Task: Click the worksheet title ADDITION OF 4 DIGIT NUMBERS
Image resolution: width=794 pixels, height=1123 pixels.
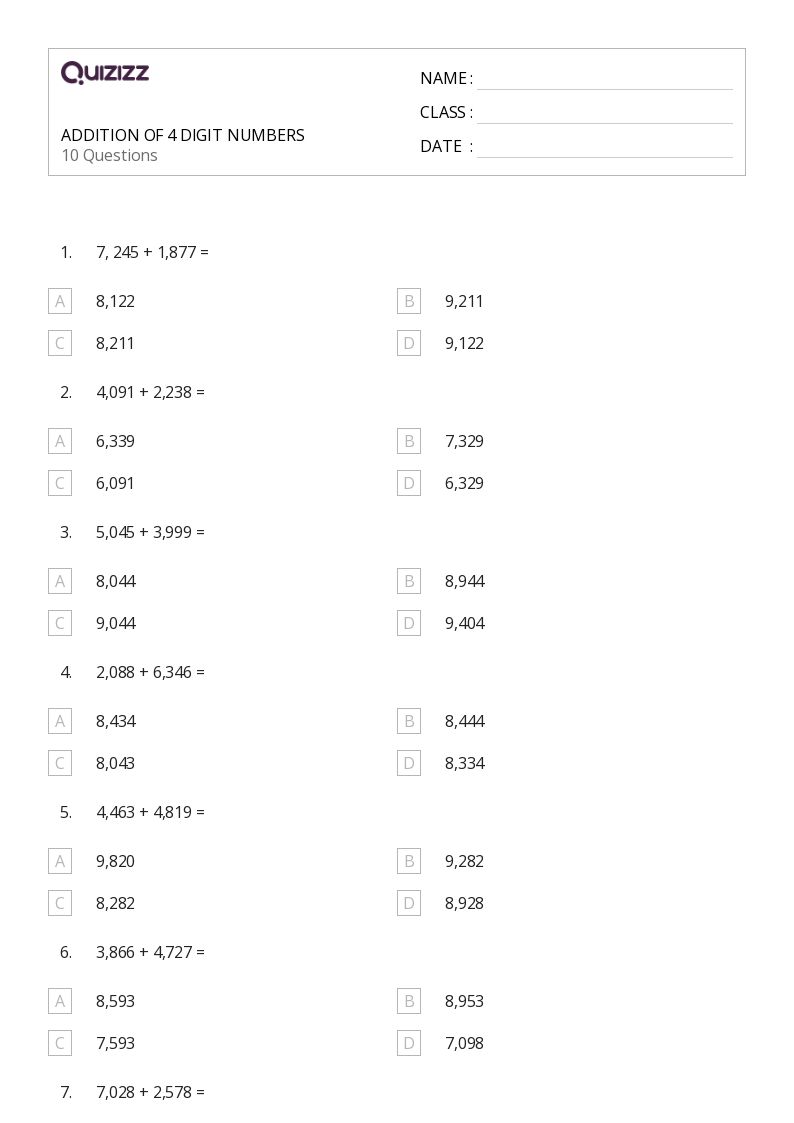Action: click(x=183, y=135)
